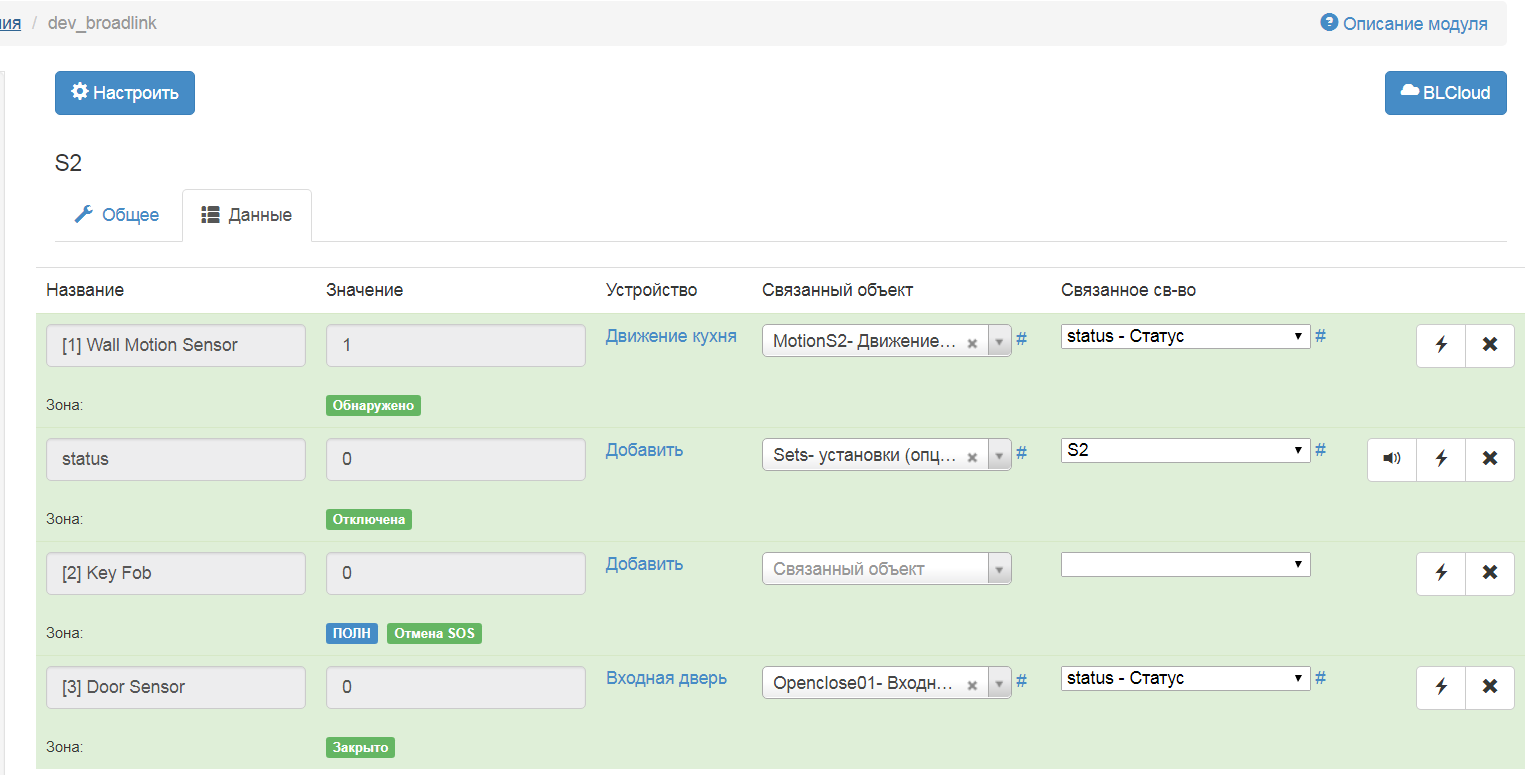
Task: Delete the Wall Motion Sensor row
Action: 1489,345
